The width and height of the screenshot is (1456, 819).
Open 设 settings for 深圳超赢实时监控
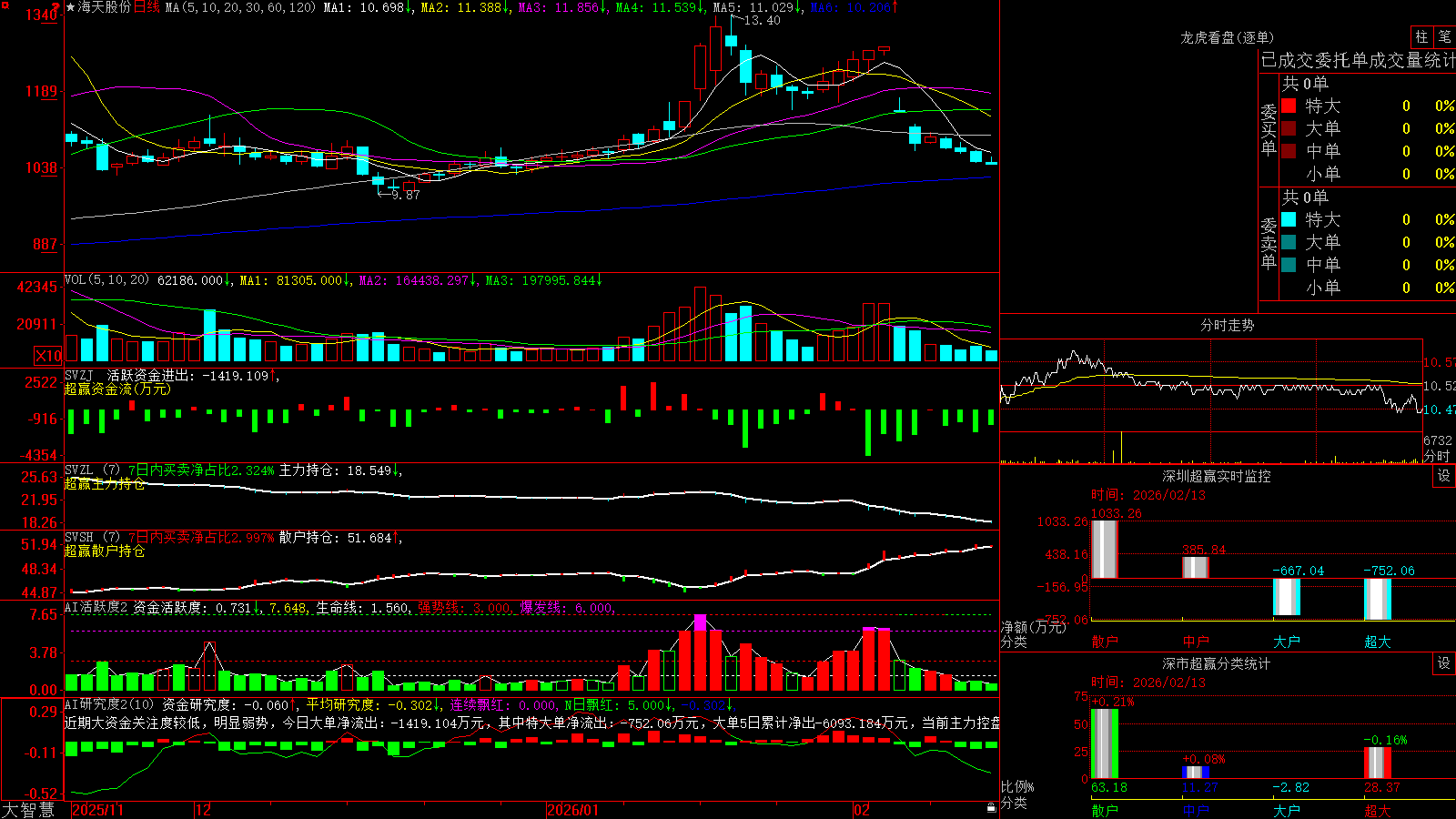click(x=1444, y=476)
